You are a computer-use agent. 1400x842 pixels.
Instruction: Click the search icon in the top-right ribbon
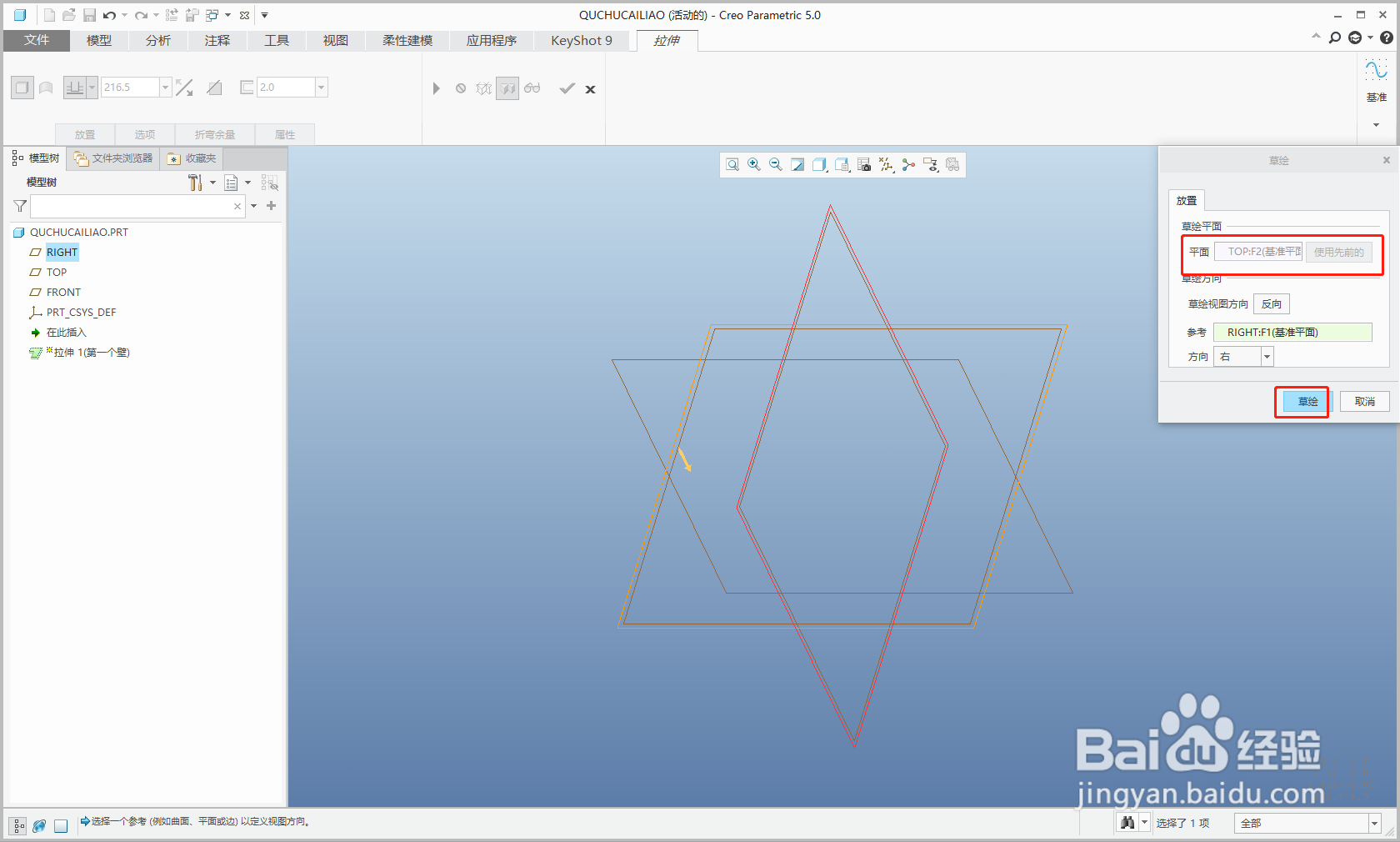point(1335,38)
